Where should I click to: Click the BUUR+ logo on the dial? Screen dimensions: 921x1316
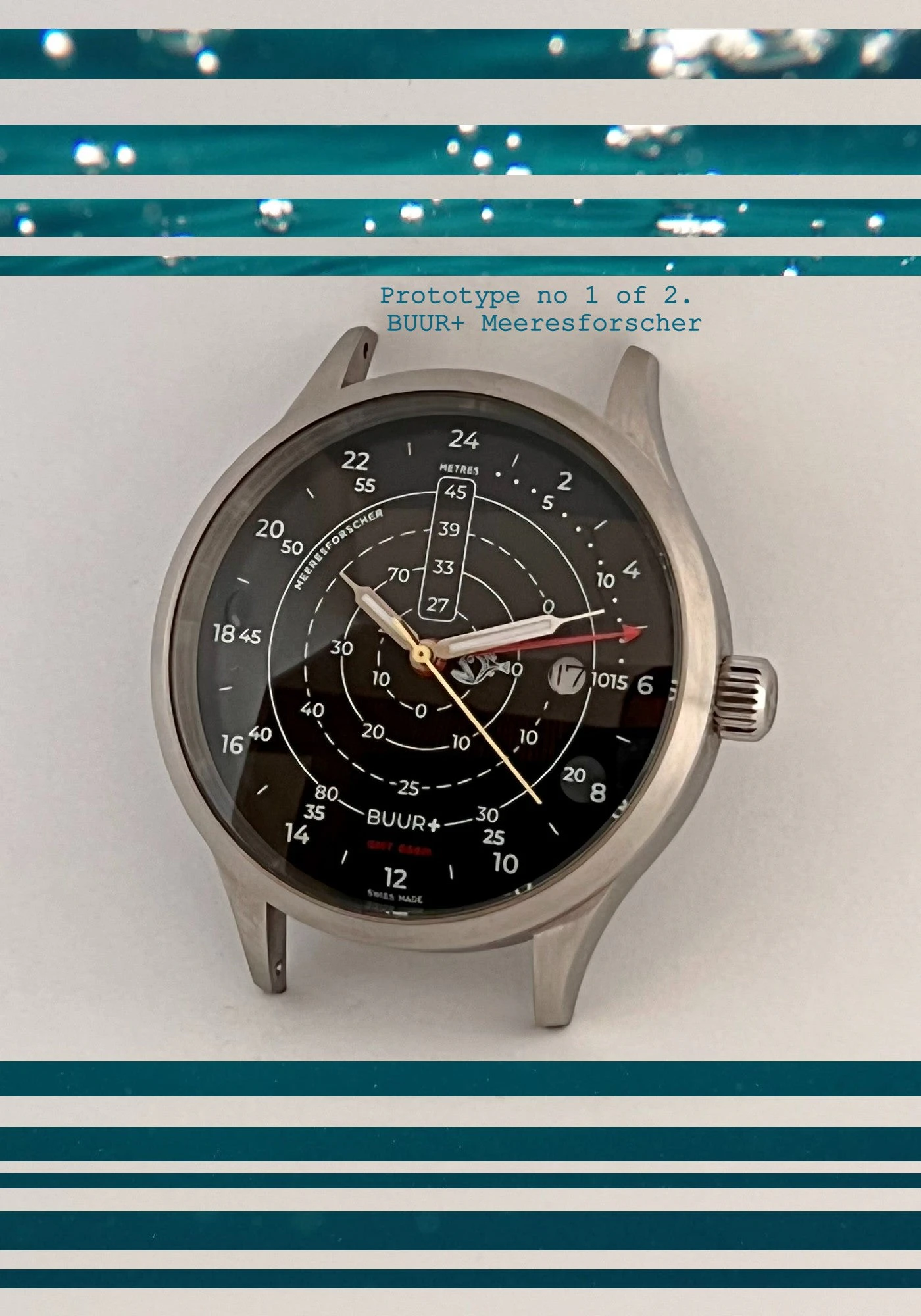coord(404,821)
